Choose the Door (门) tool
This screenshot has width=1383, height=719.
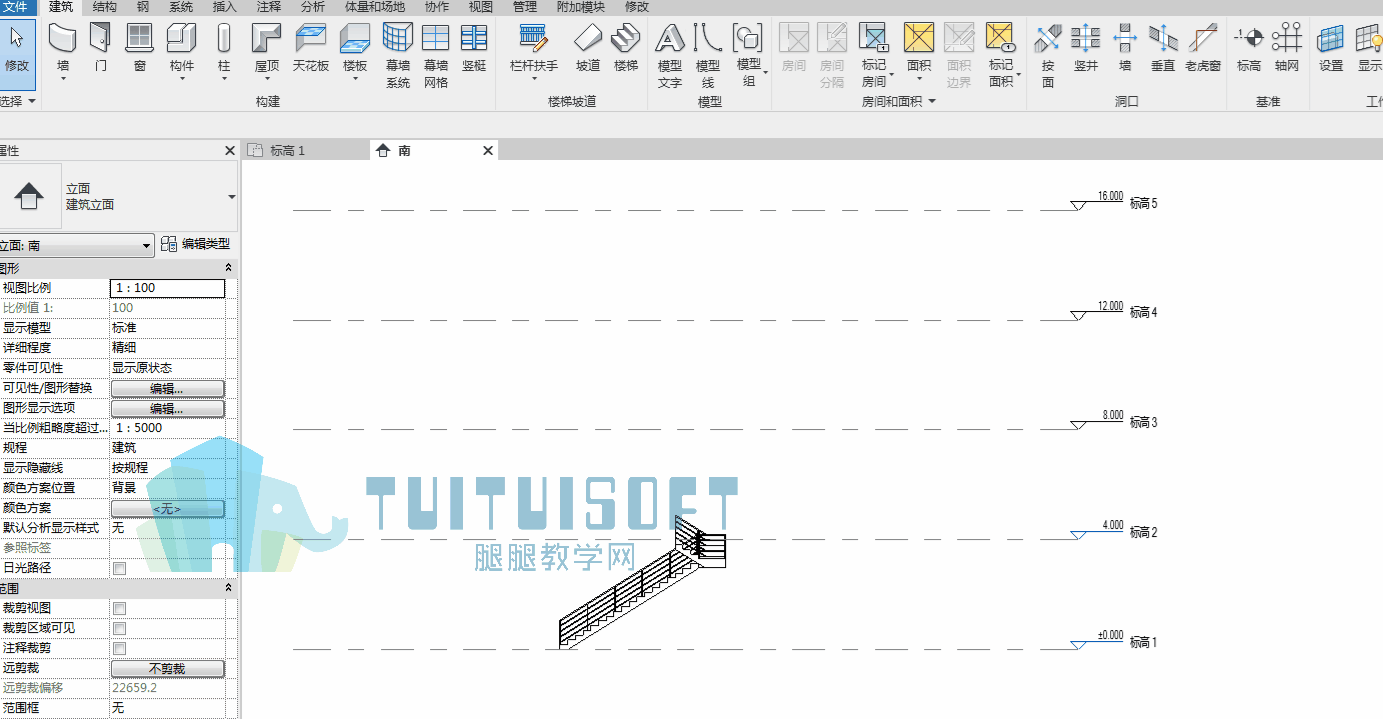tap(100, 48)
